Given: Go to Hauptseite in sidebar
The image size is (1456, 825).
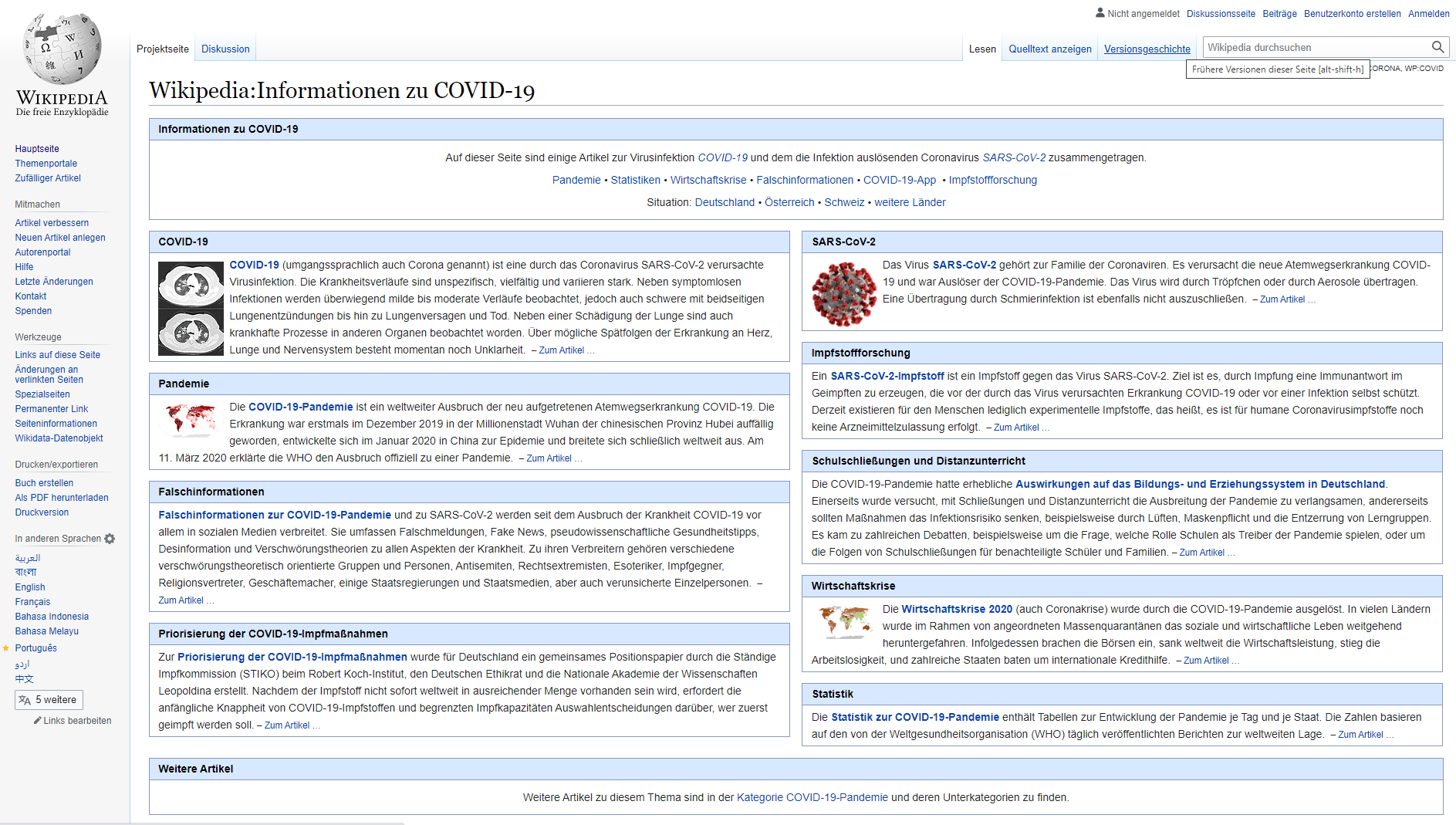Looking at the screenshot, I should 37,149.
